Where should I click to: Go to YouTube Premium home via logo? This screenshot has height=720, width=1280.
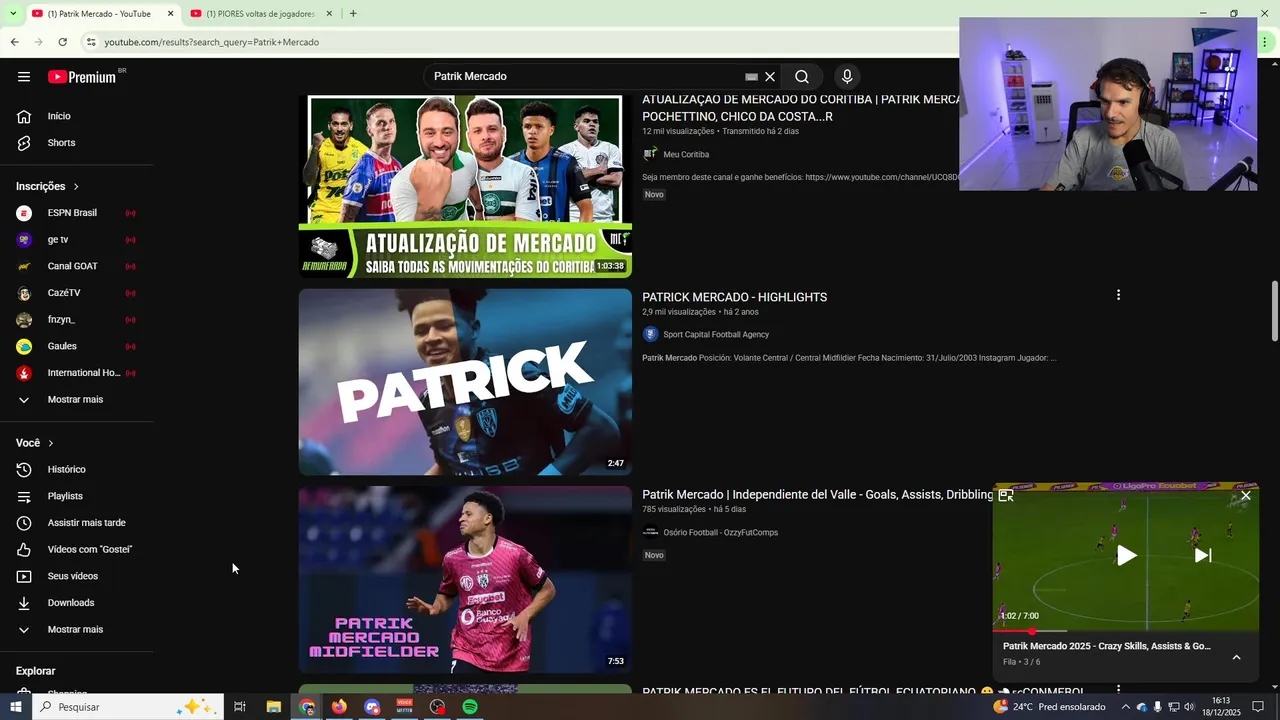point(82,77)
